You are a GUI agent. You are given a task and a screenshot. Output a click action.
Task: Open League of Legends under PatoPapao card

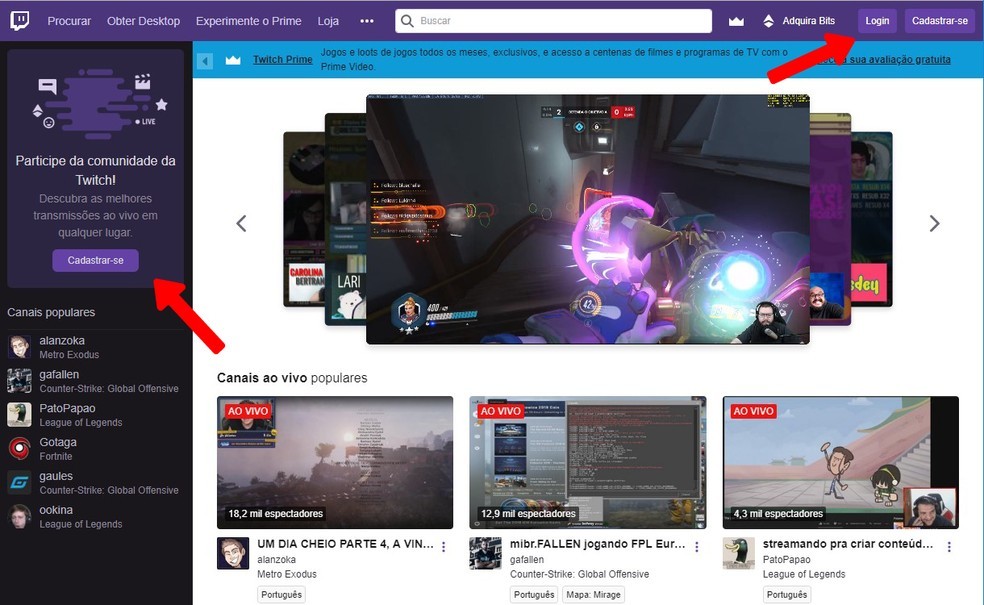click(x=804, y=574)
